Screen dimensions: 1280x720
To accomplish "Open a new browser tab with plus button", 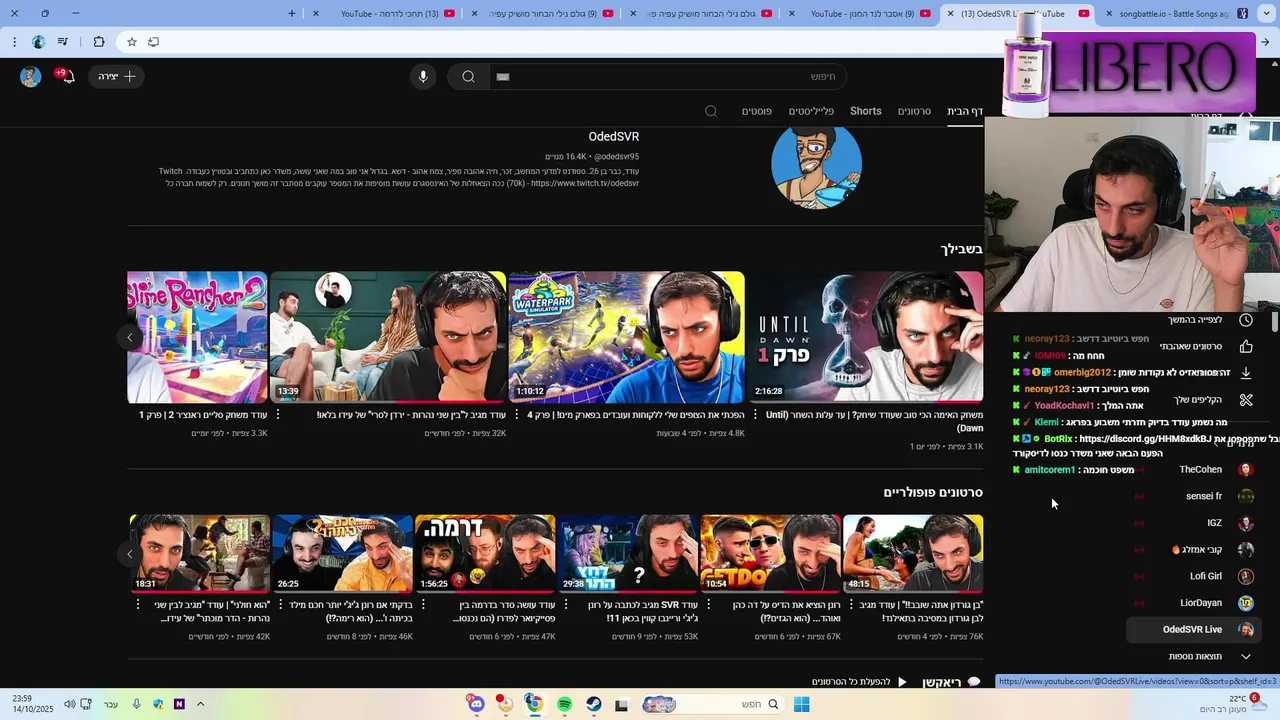I will tap(292, 14).
